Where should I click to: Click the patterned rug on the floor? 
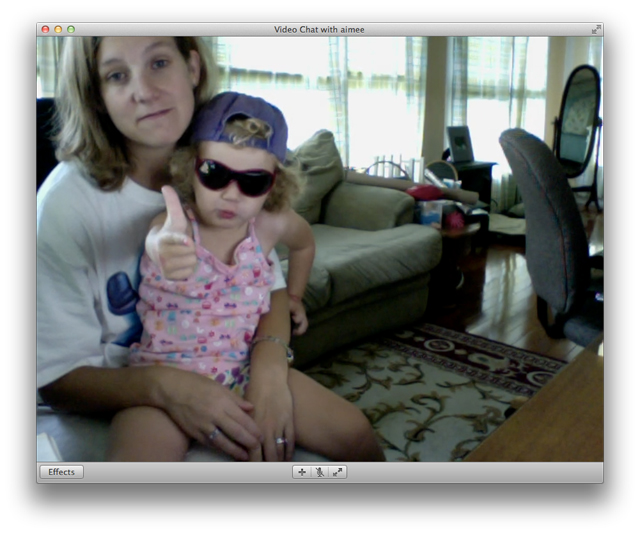point(430,385)
